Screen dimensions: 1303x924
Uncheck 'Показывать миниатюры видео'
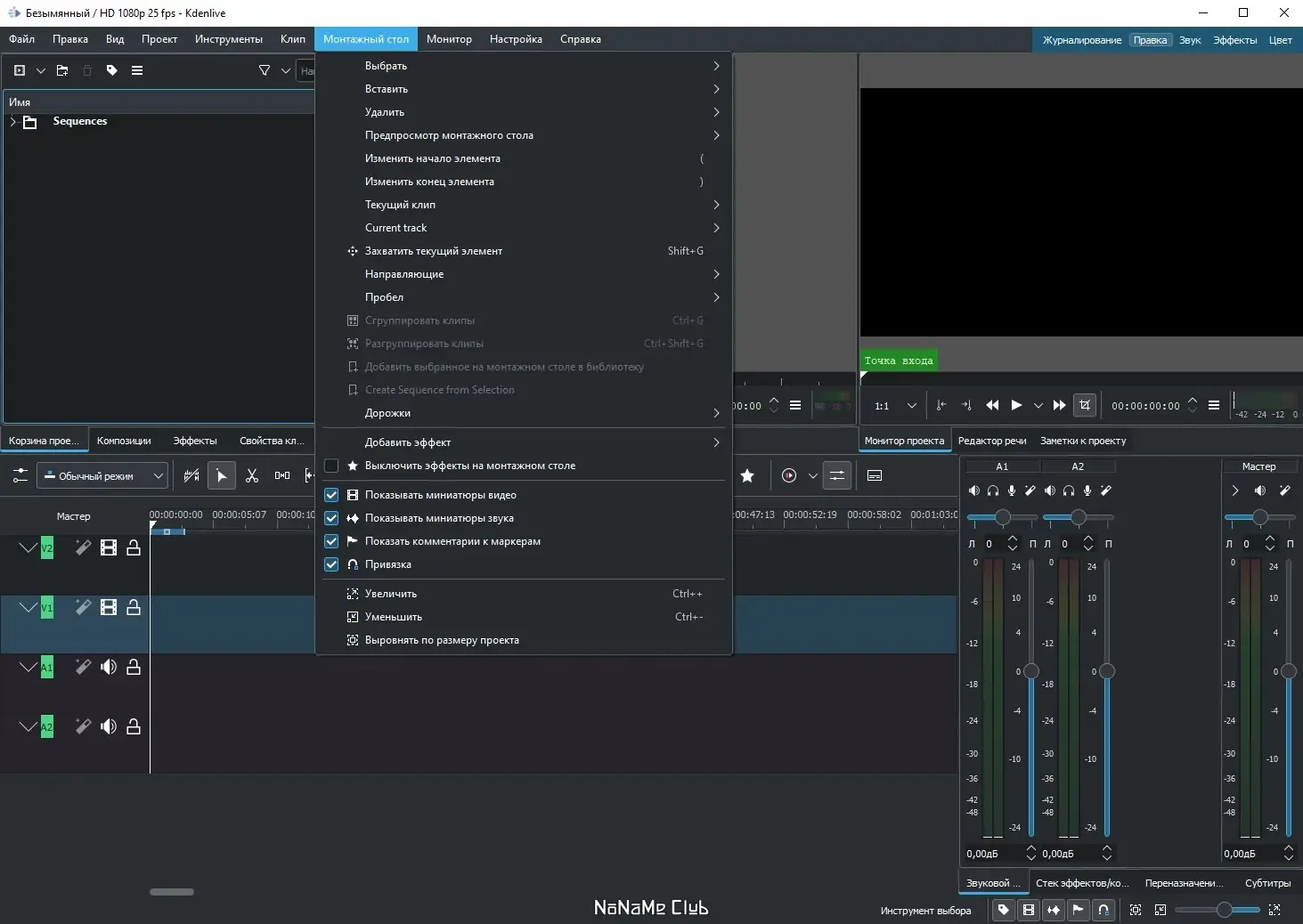331,495
